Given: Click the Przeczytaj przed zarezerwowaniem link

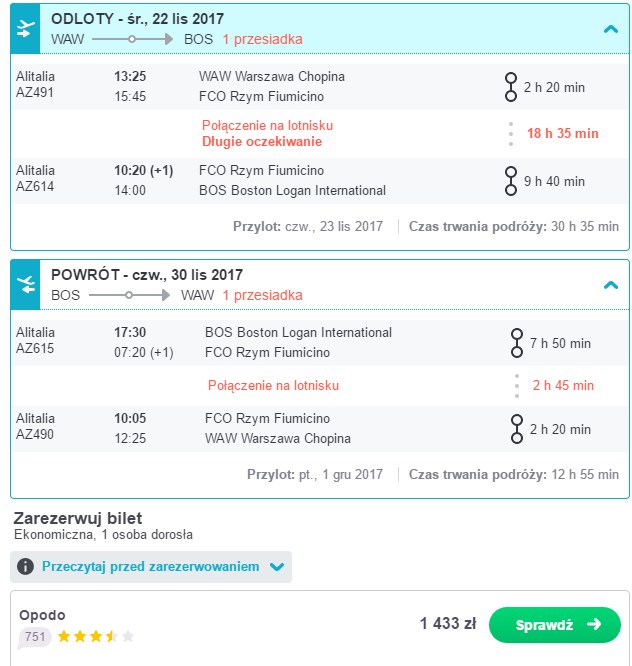Looking at the screenshot, I should 150,567.
